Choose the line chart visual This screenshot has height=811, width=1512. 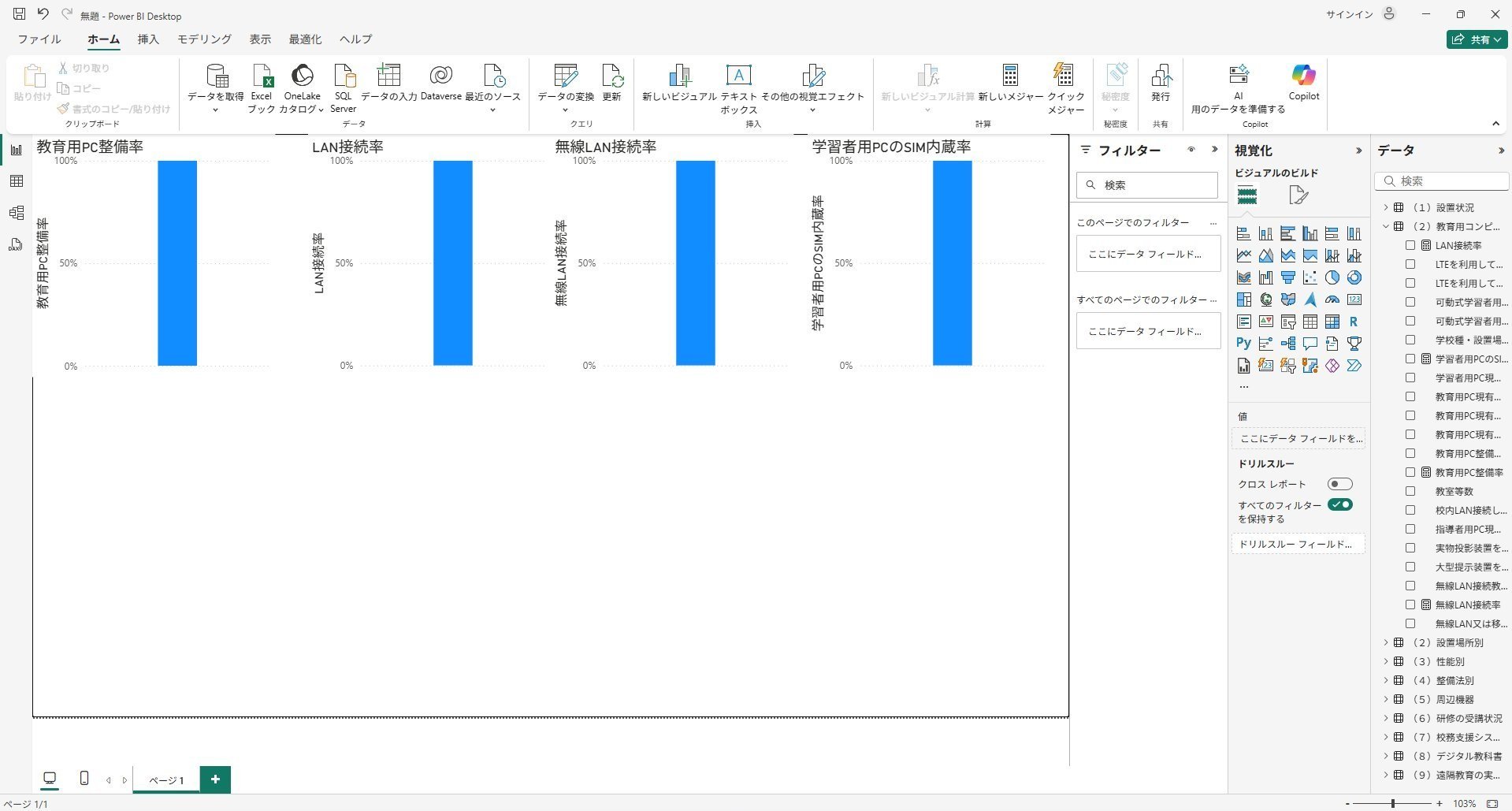(1243, 255)
